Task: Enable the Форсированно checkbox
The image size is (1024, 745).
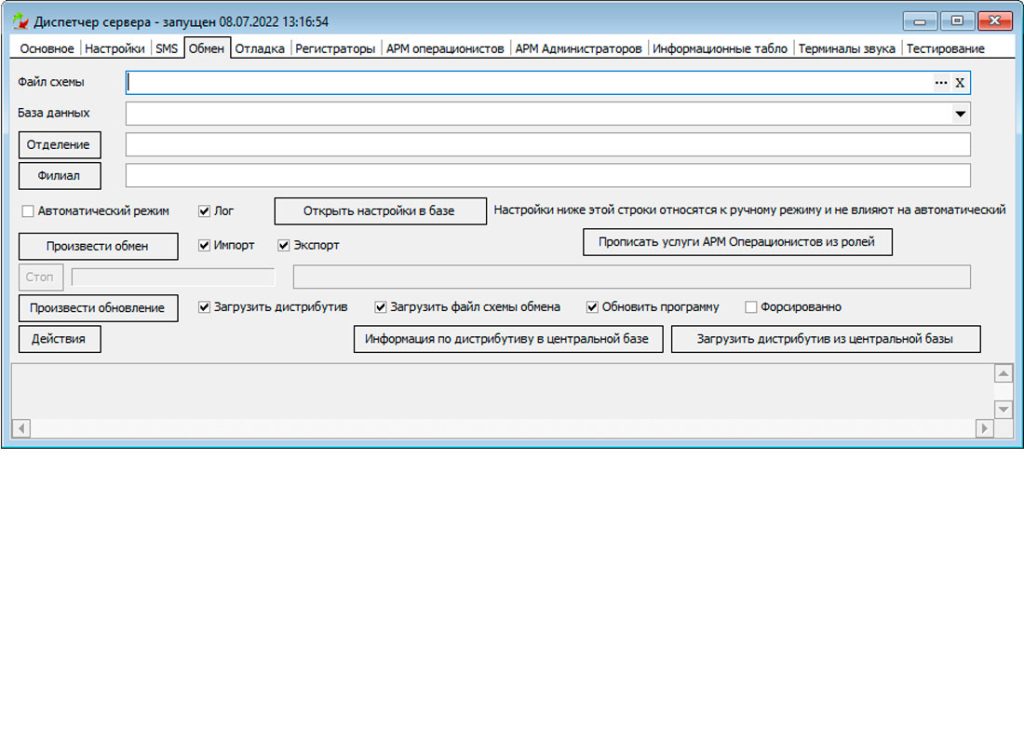Action: [751, 307]
